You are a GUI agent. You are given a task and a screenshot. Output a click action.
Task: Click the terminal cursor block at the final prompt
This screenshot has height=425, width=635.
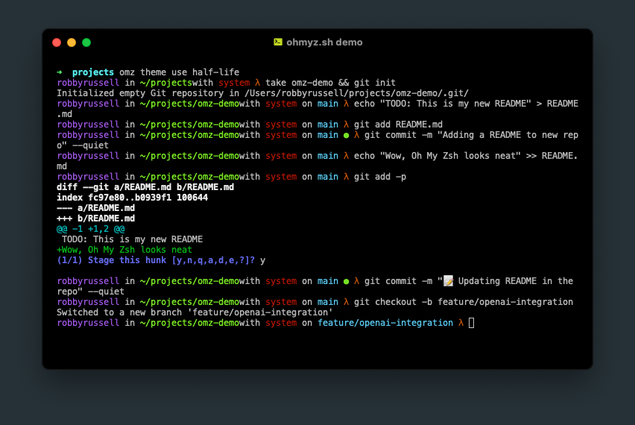coord(472,323)
